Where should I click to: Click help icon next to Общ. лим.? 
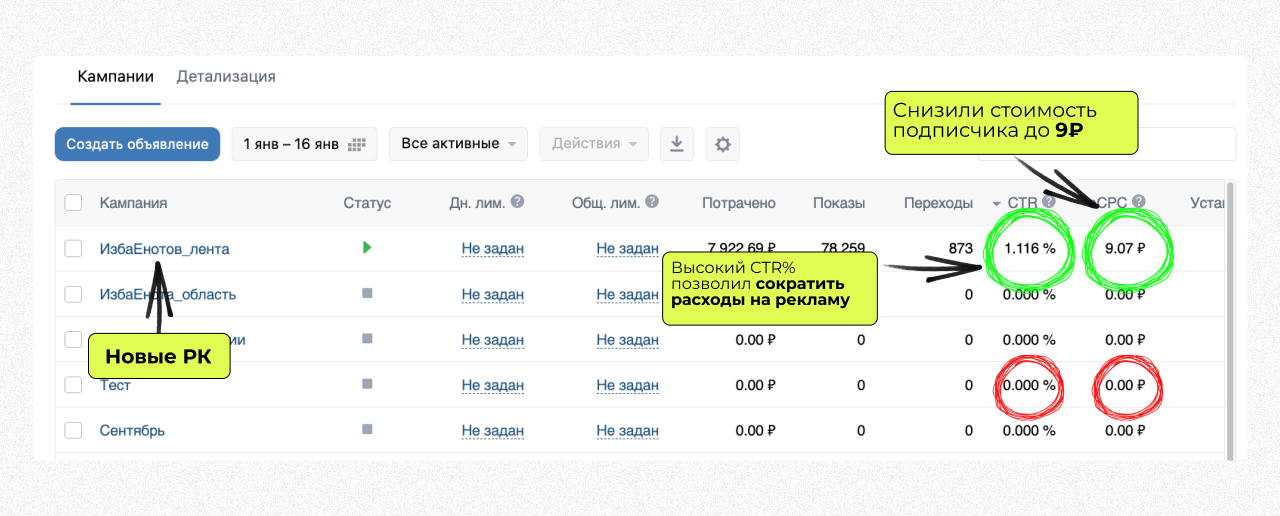point(652,202)
